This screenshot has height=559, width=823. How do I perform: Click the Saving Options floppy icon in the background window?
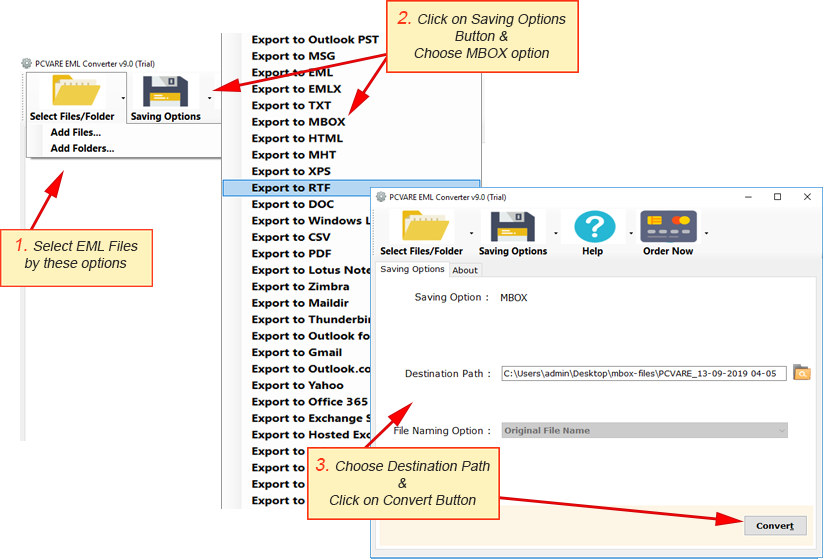pyautogui.click(x=165, y=91)
